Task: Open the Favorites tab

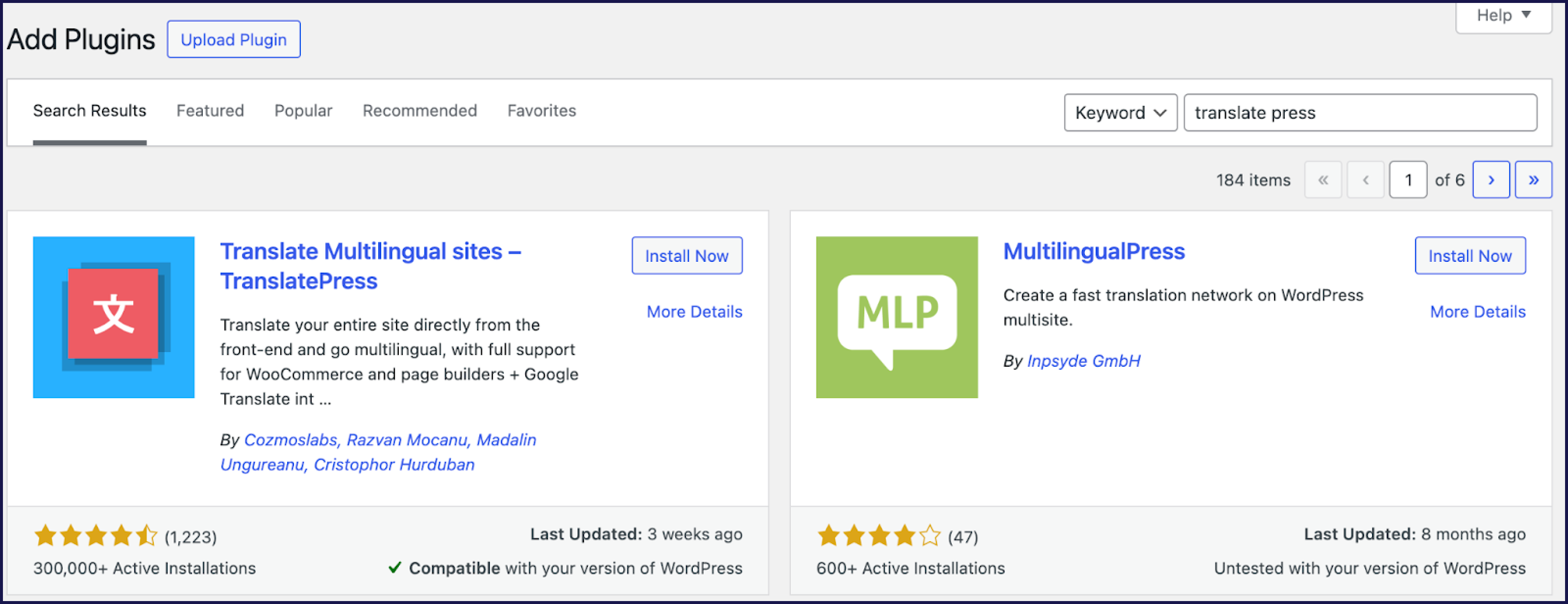Action: coord(542,111)
